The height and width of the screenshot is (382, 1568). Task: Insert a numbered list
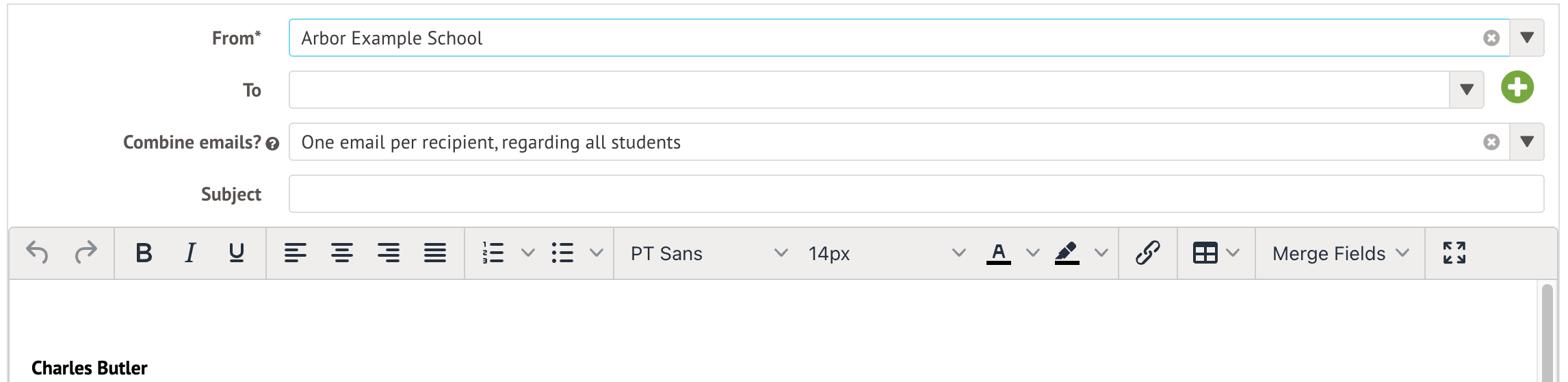point(493,253)
